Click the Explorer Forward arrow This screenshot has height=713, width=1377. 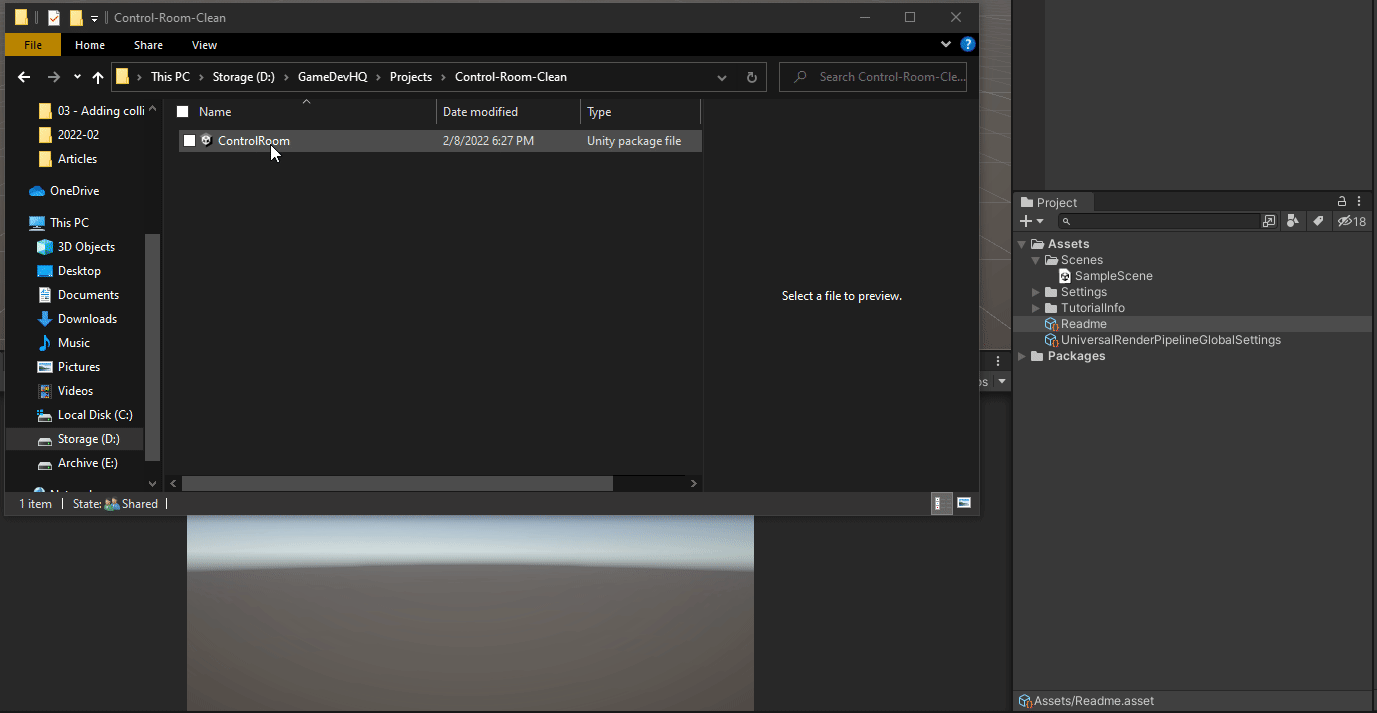tap(54, 77)
